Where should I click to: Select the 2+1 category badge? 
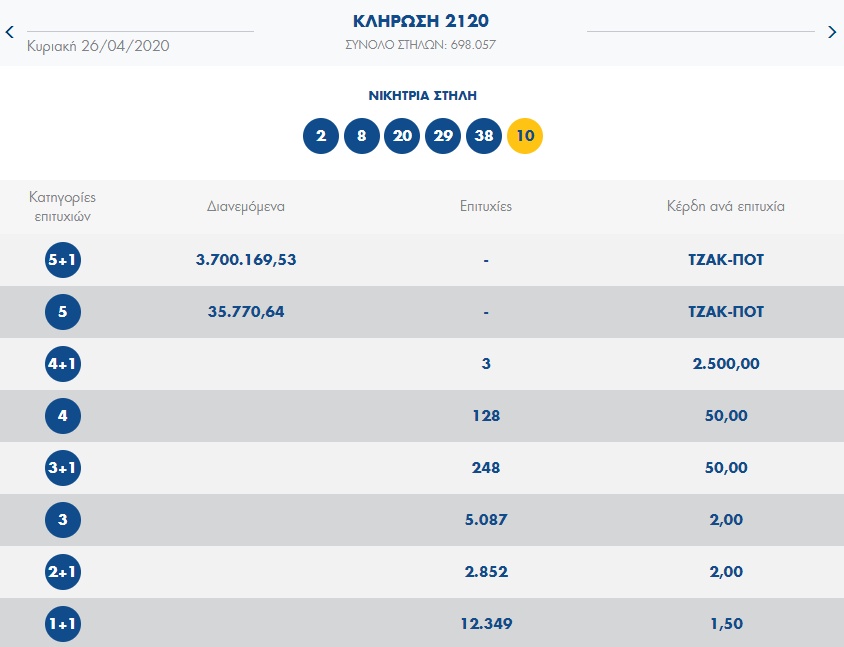click(63, 572)
